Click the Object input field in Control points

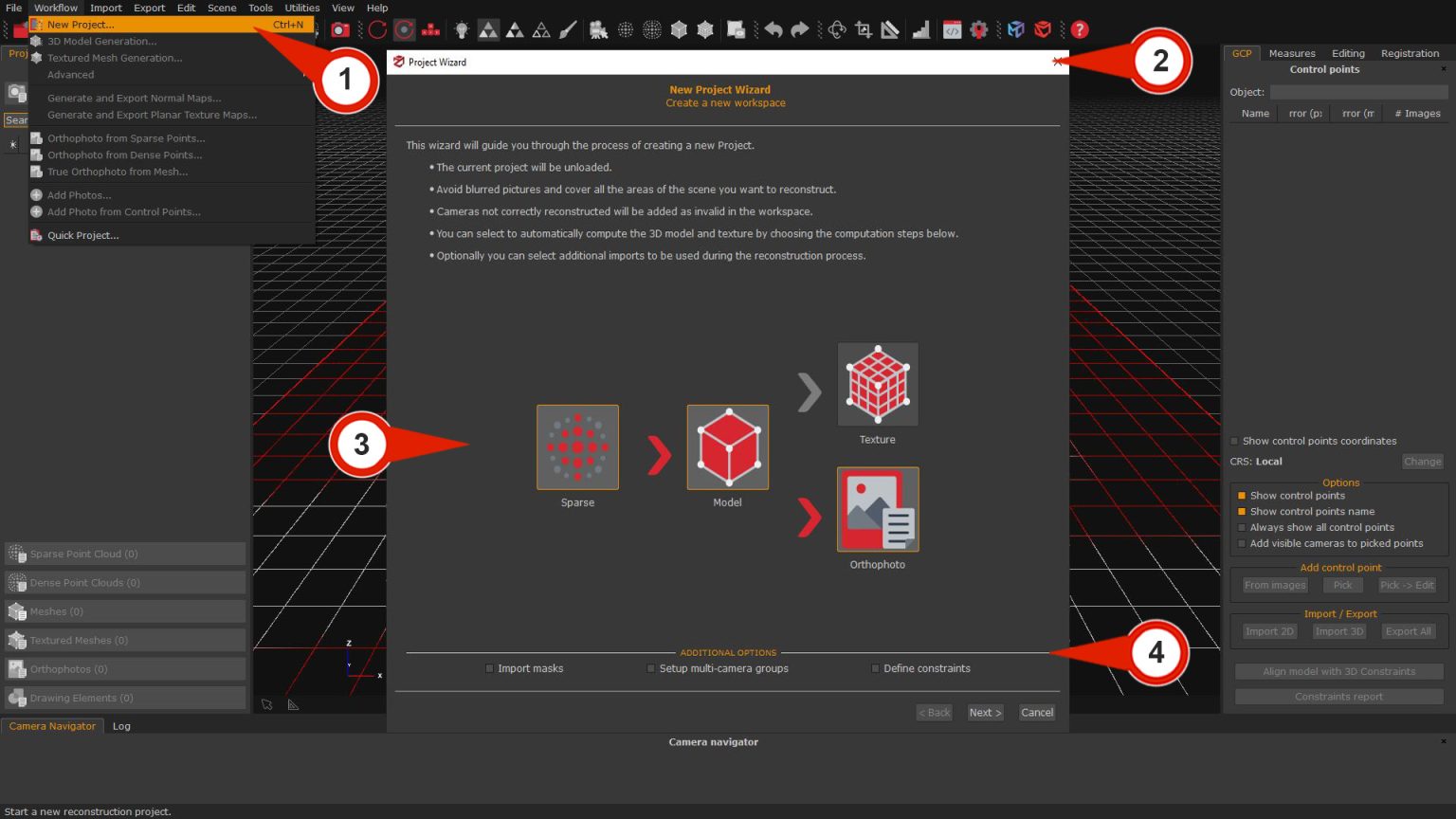1361,91
